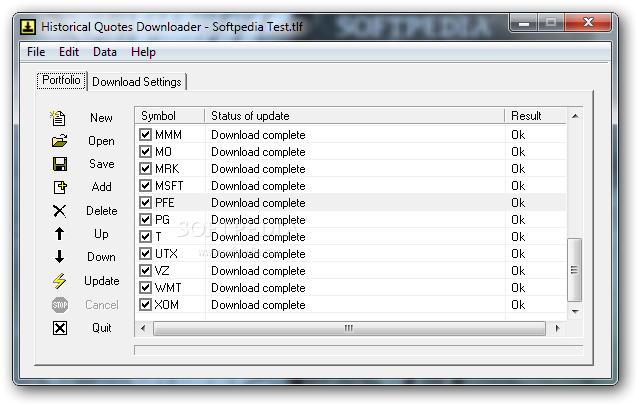639x406 pixels.
Task: Toggle the WMT symbol checkbox
Action: click(x=145, y=288)
